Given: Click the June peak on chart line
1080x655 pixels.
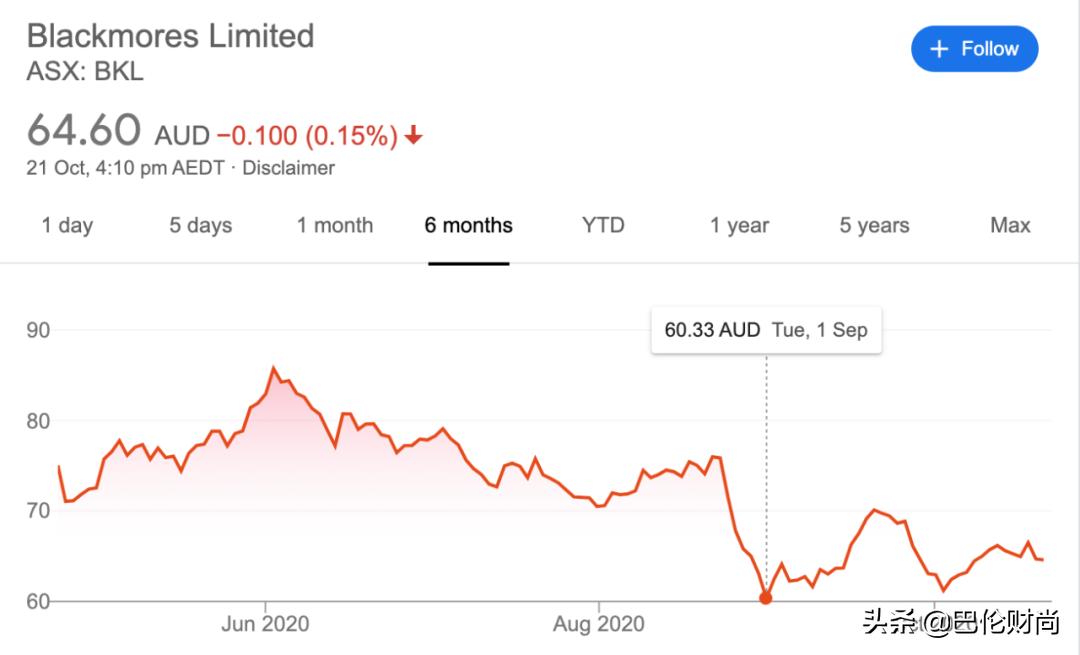Looking at the screenshot, I should (x=274, y=368).
